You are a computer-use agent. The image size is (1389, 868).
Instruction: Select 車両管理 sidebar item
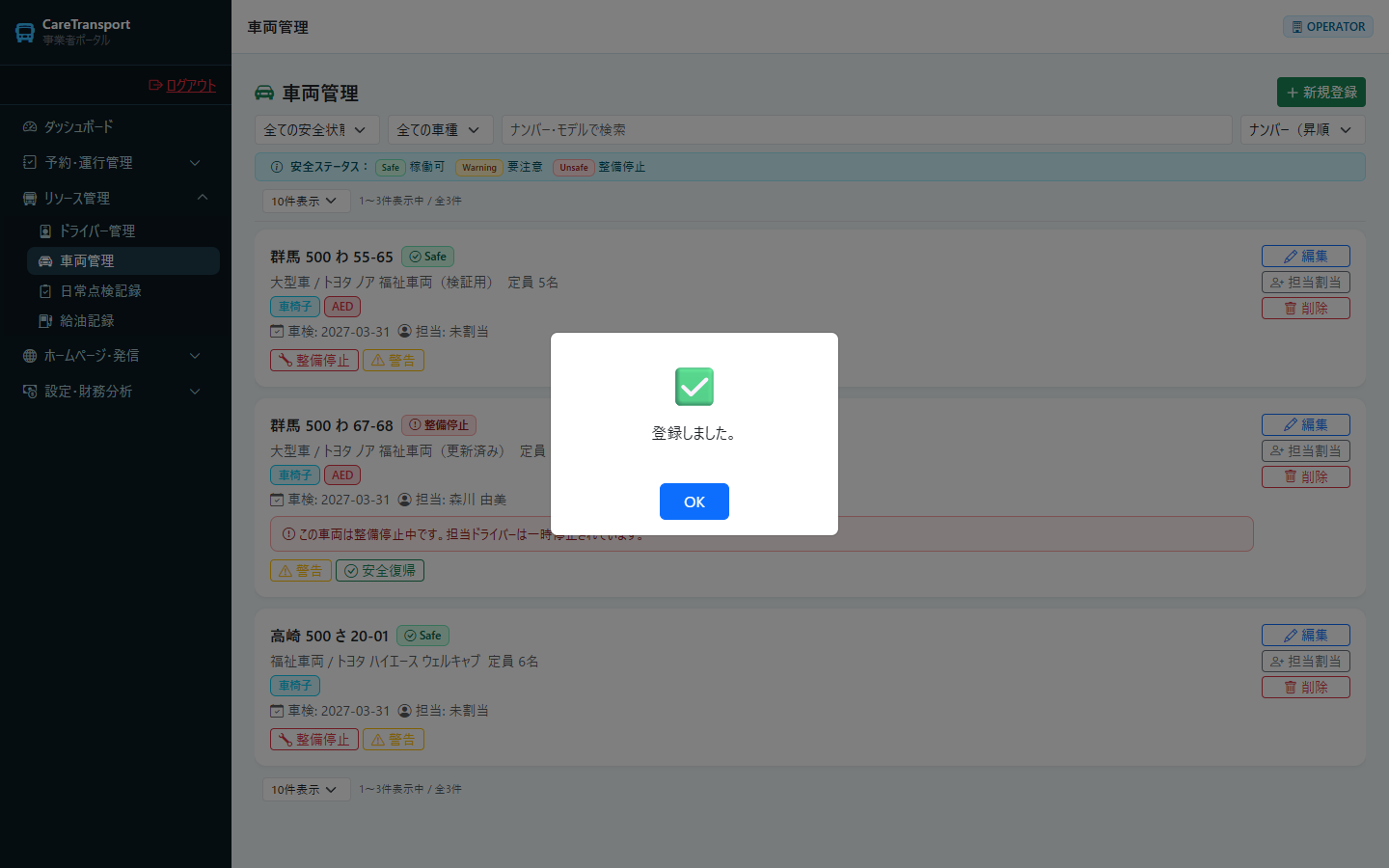point(123,260)
